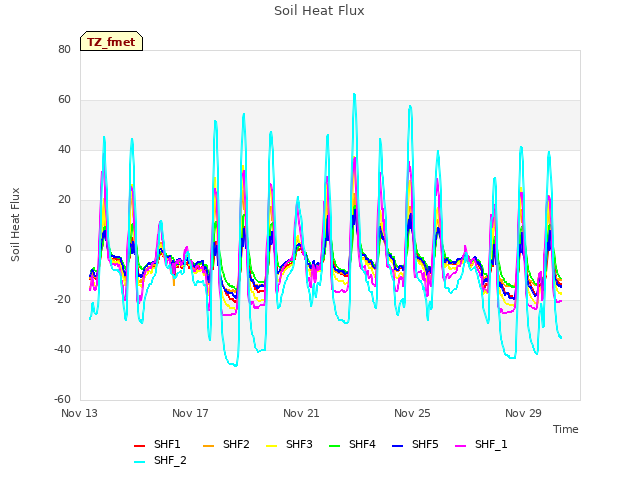The image size is (640, 480).
Task: Click the Nov 21 x-axis label
Action: pos(301,413)
